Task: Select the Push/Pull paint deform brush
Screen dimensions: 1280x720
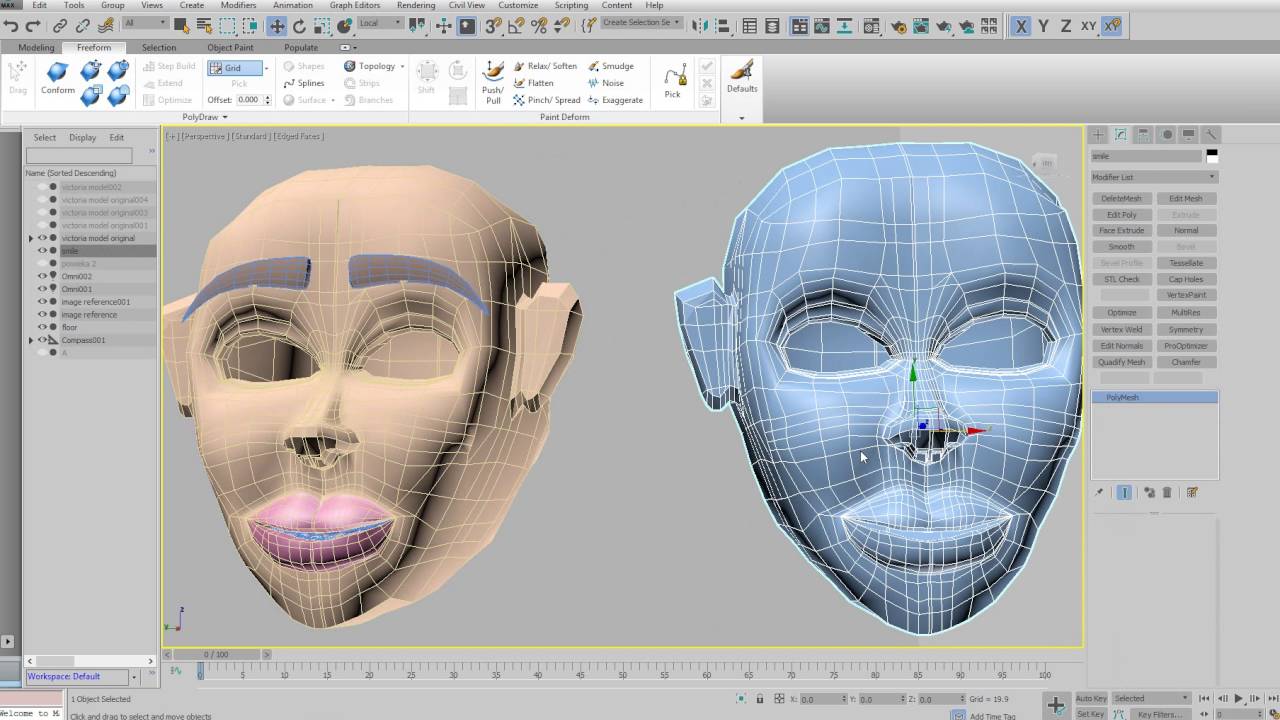Action: (493, 82)
